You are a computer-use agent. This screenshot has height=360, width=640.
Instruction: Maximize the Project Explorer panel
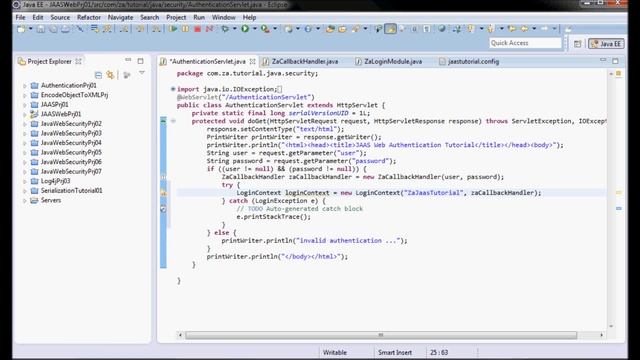tap(140, 61)
